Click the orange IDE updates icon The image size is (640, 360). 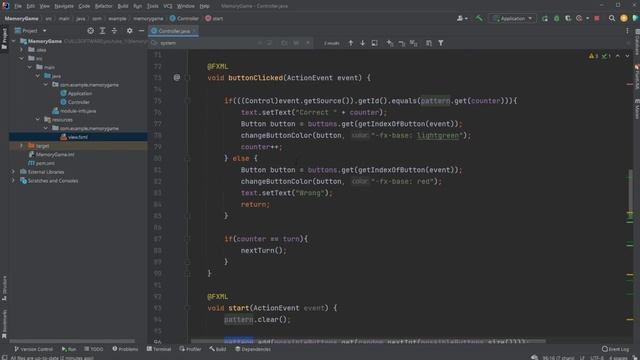pyautogui.click(x=624, y=18)
